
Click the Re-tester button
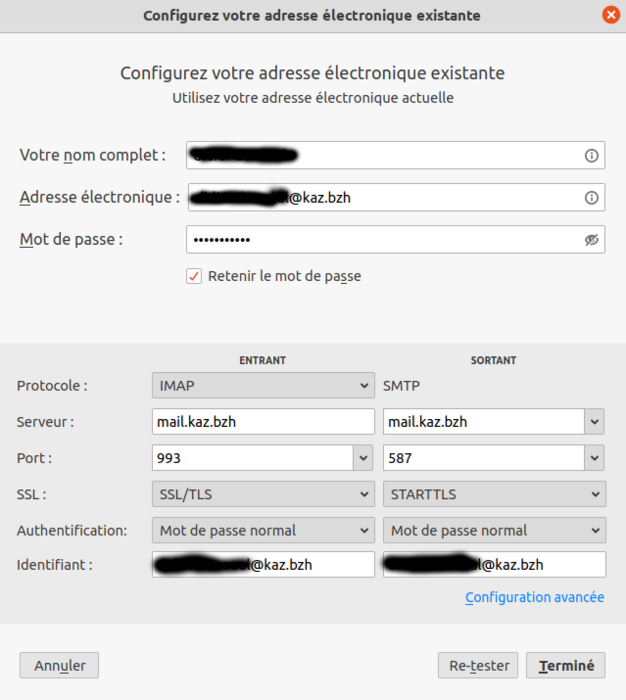pos(478,665)
